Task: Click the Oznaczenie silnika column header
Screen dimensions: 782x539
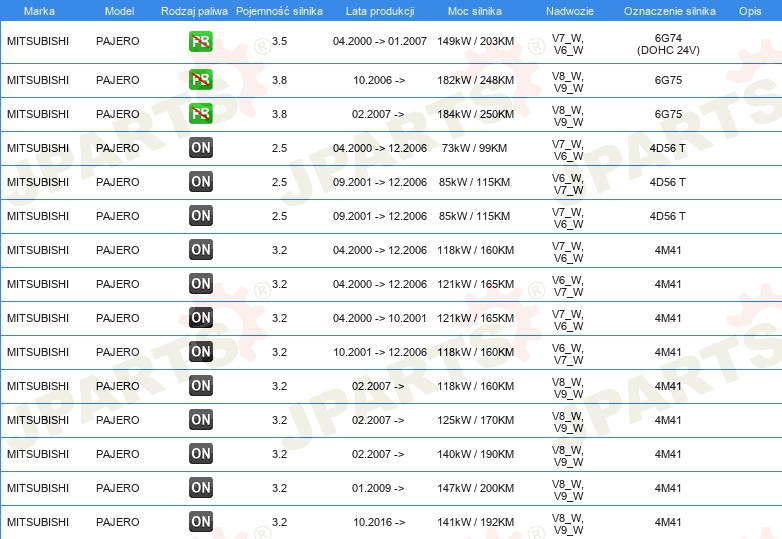Action: pos(669,11)
